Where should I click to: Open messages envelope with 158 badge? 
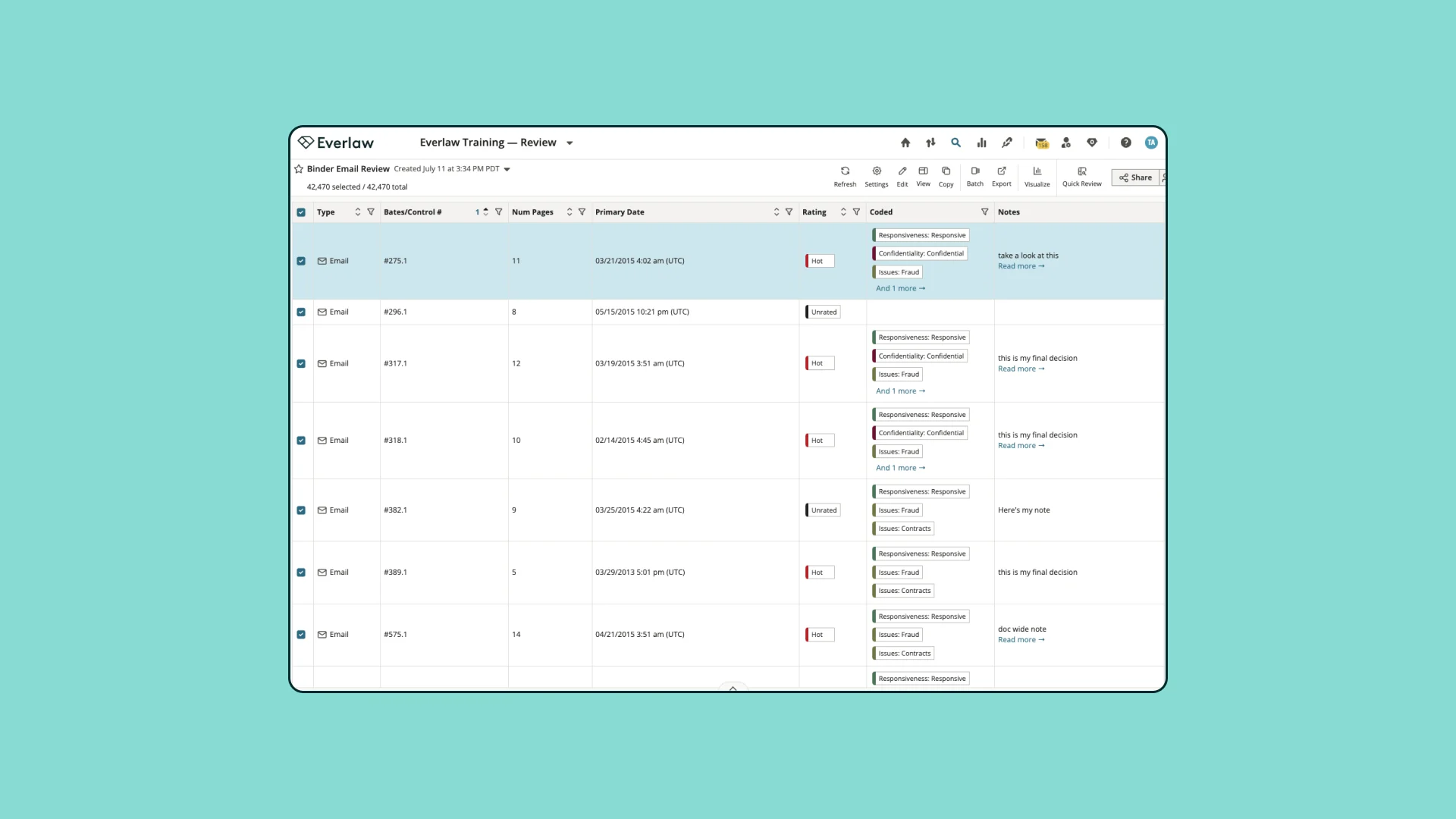click(x=1041, y=143)
